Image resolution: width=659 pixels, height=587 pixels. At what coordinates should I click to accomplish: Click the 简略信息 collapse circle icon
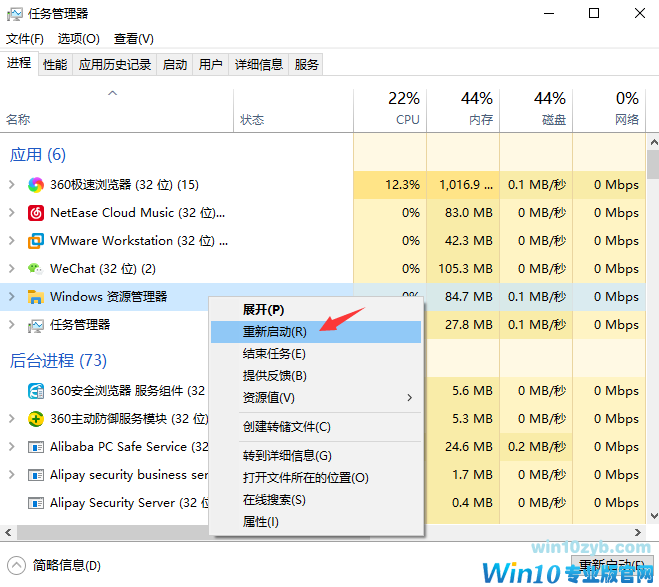(x=16, y=566)
